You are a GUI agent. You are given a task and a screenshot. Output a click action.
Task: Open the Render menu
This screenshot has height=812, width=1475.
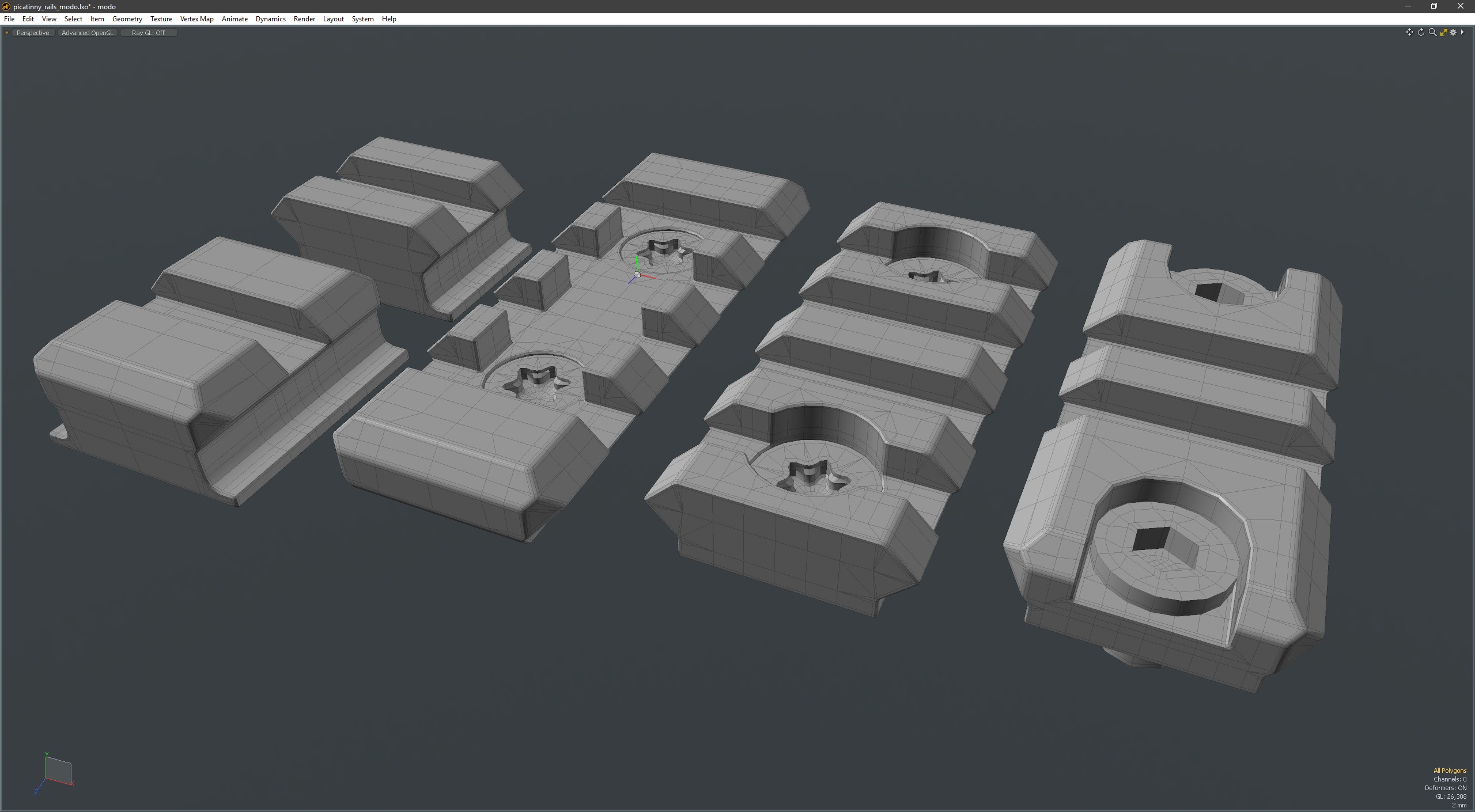304,19
